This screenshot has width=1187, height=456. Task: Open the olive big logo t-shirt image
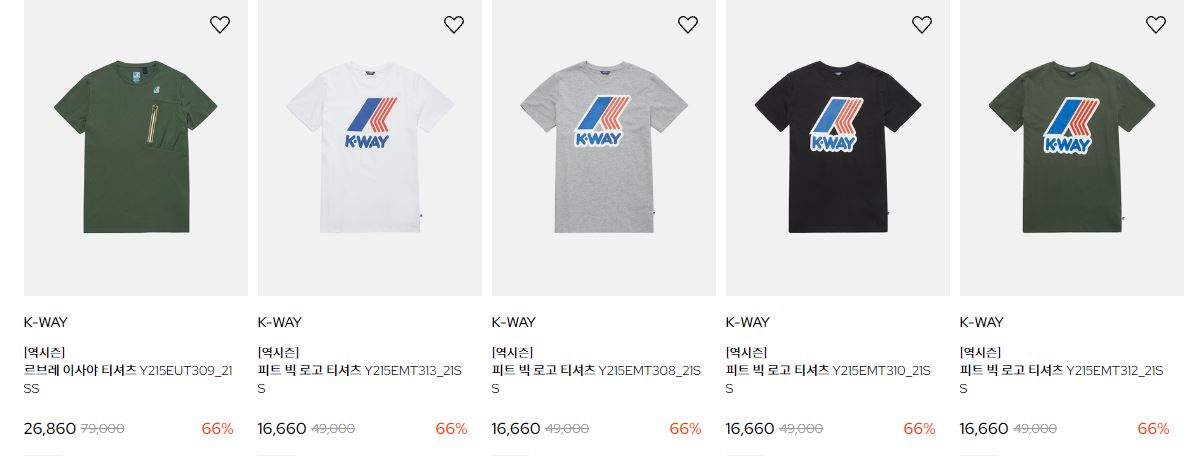click(x=1071, y=148)
